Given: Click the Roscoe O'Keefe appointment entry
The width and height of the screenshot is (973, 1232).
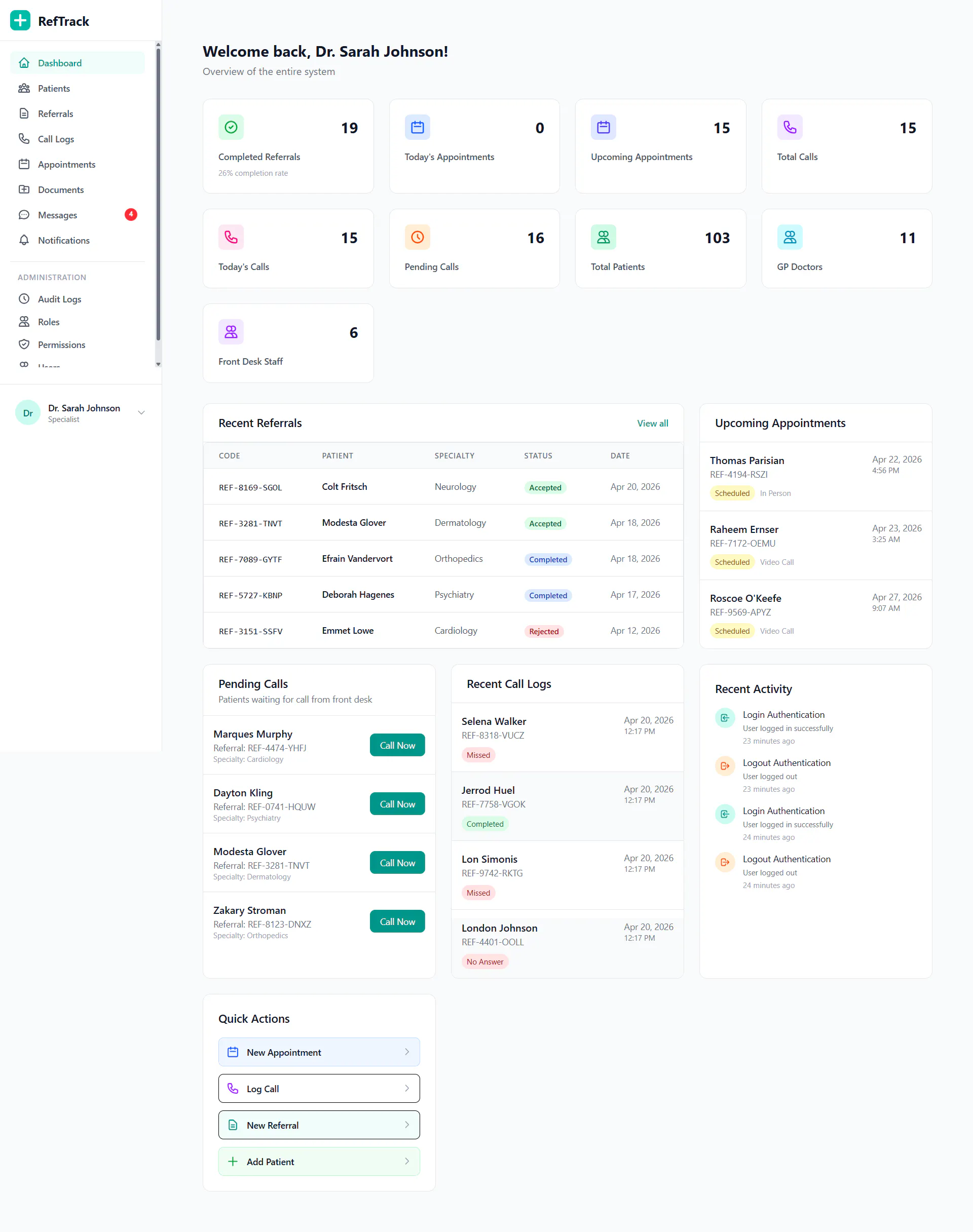Looking at the screenshot, I should click(815, 614).
